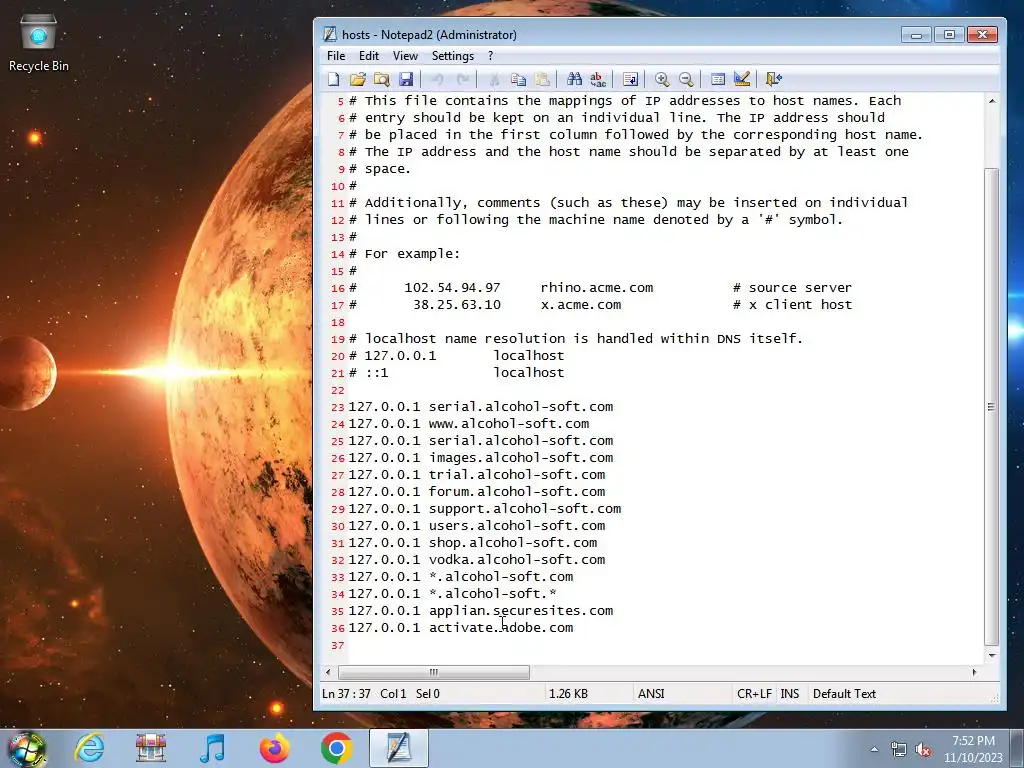Click the Cut scissors icon
This screenshot has height=768, width=1024.
click(494, 80)
